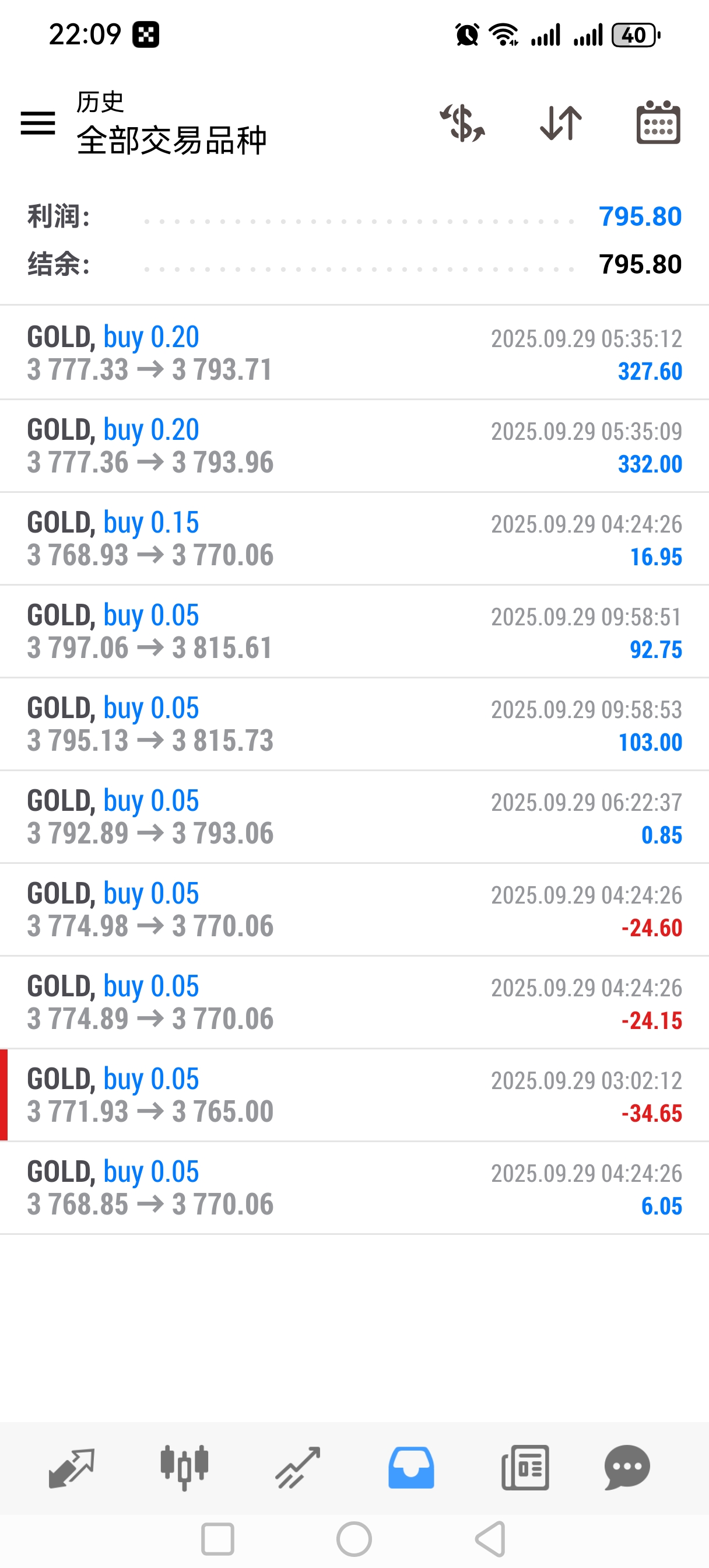The width and height of the screenshot is (709, 1568).
Task: Expand GOLD trade with 332.00 profit
Action: (354, 446)
